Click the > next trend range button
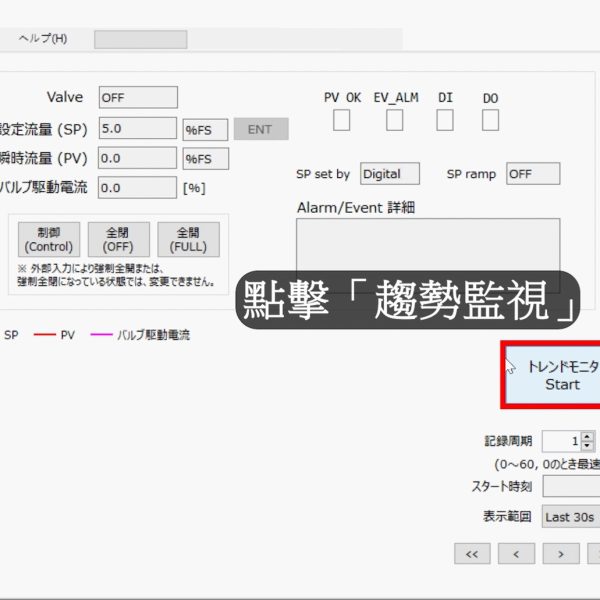 tap(561, 553)
